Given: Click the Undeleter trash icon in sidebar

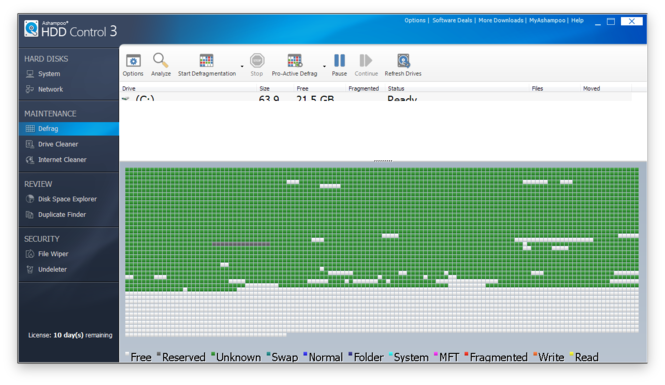Looking at the screenshot, I should [x=30, y=269].
